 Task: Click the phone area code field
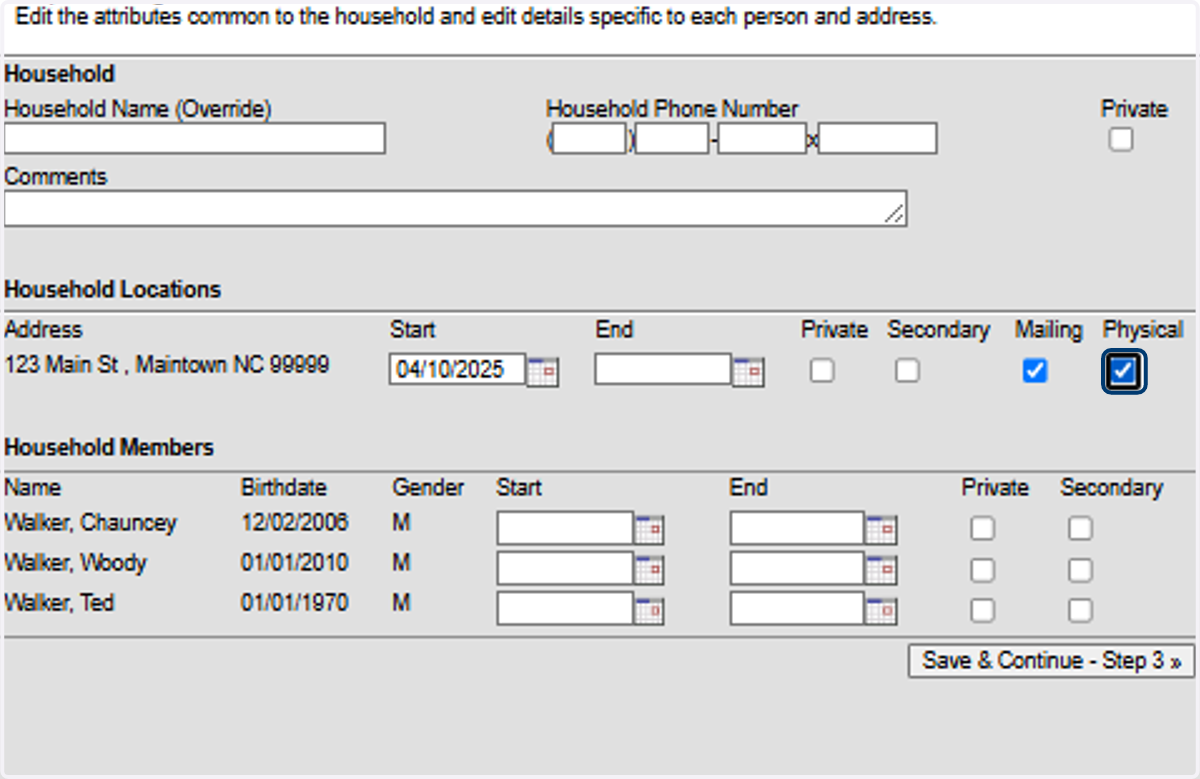[590, 139]
